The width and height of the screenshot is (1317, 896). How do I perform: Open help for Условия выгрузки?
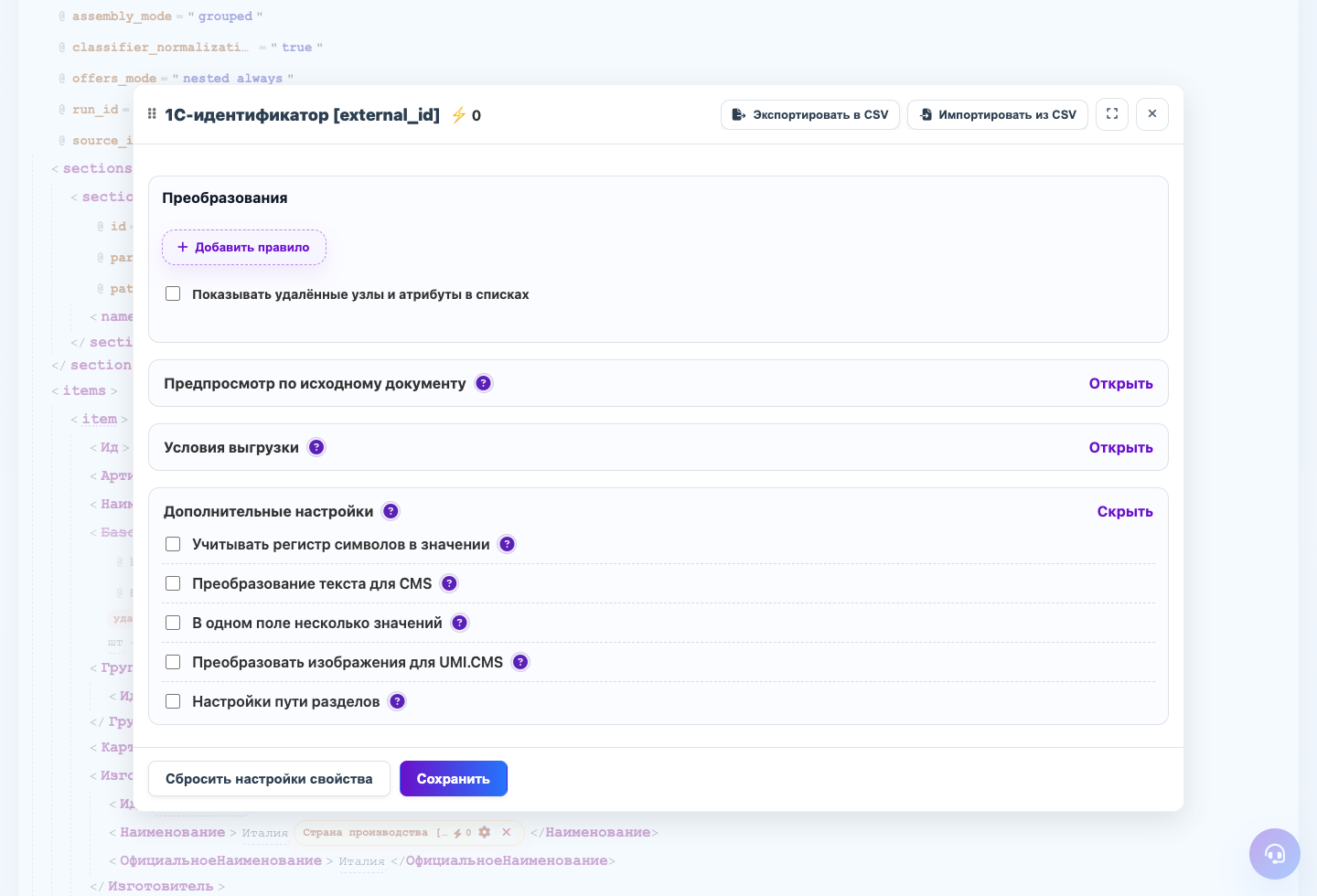[316, 447]
